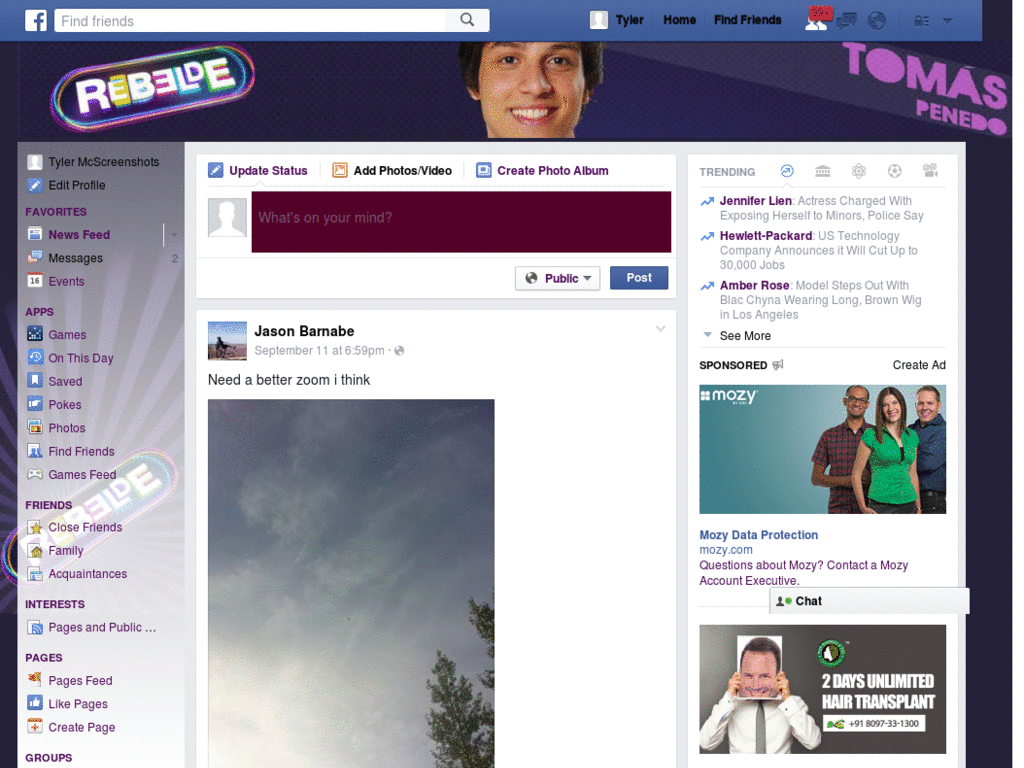Click the Family house icon
The image size is (1024, 768).
coord(35,550)
